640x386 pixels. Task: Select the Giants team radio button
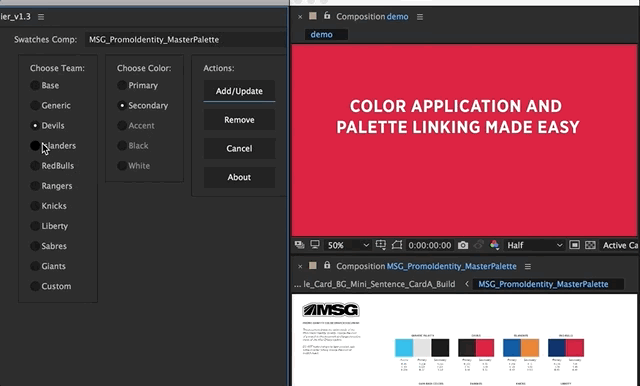(x=35, y=266)
